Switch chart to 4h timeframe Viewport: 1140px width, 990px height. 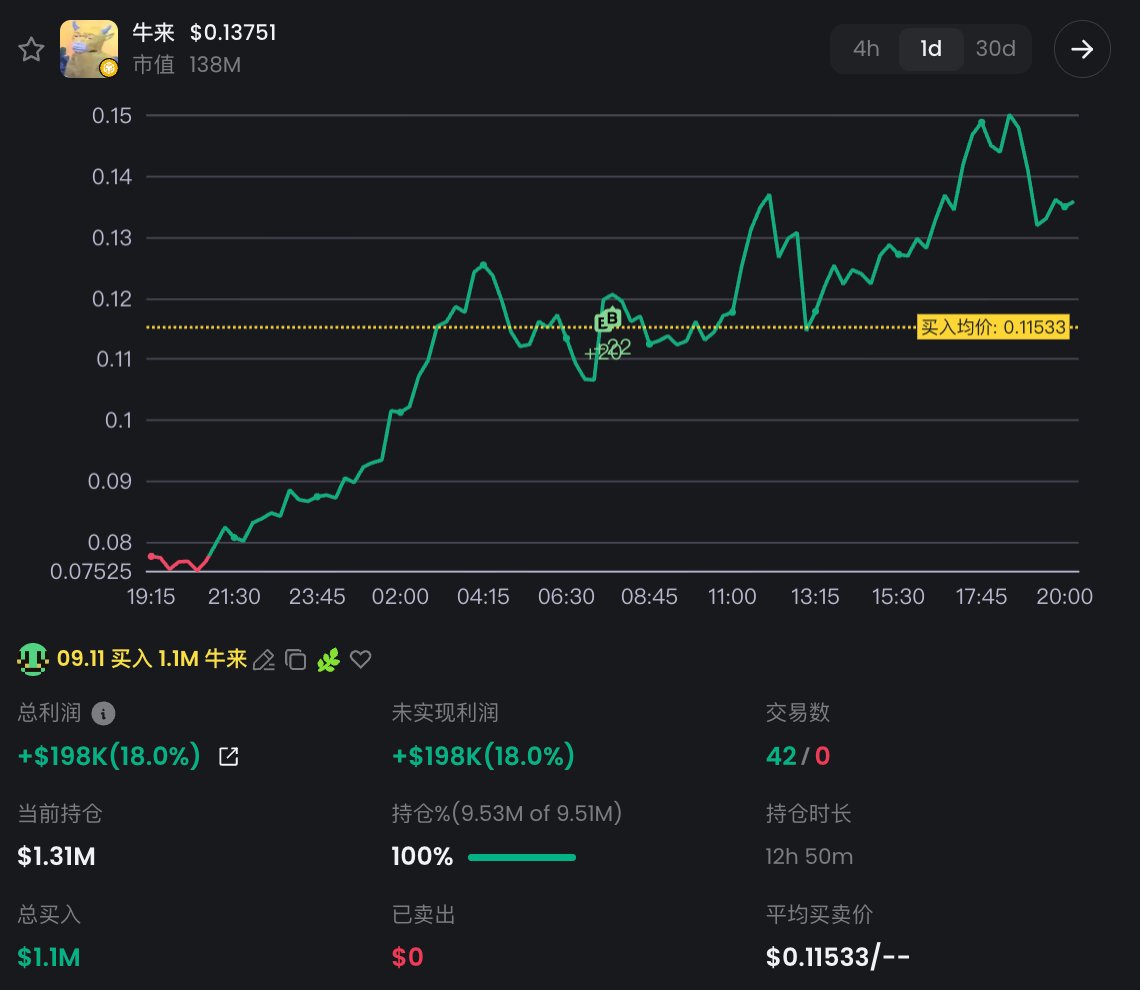(x=866, y=49)
